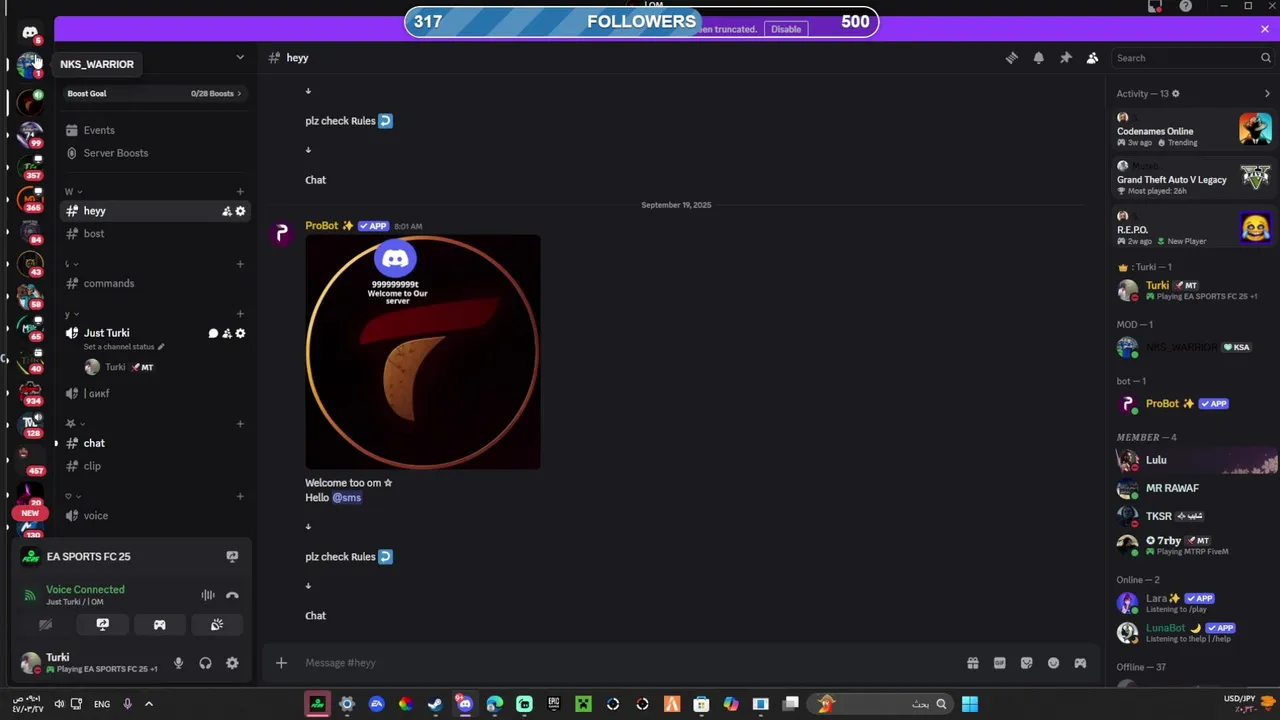Viewport: 1280px width, 720px height.
Task: Add channel to category above commands
Action: pos(240,264)
